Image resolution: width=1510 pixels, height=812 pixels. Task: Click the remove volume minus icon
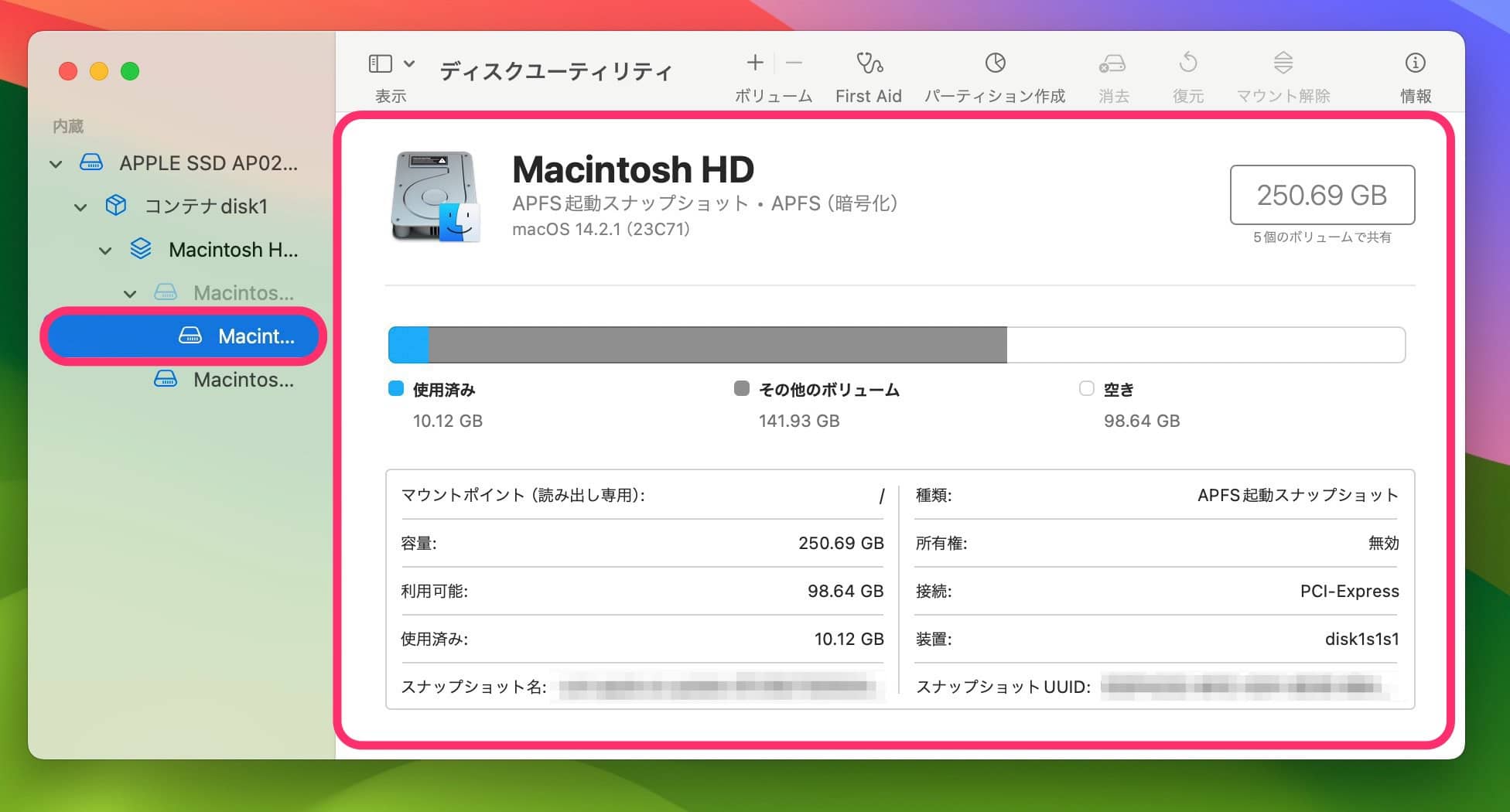[794, 63]
